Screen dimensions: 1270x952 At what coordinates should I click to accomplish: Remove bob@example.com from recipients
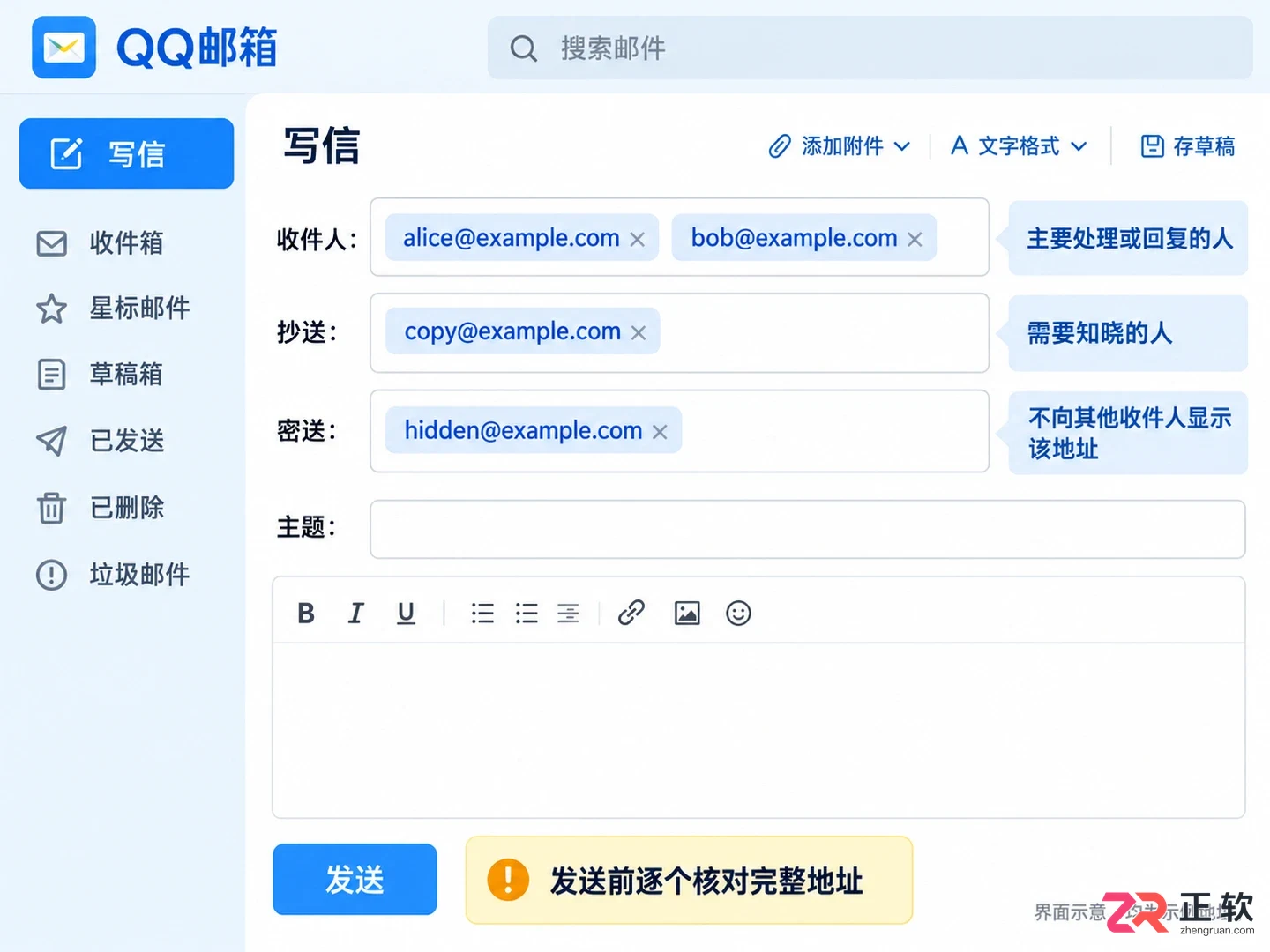point(915,239)
